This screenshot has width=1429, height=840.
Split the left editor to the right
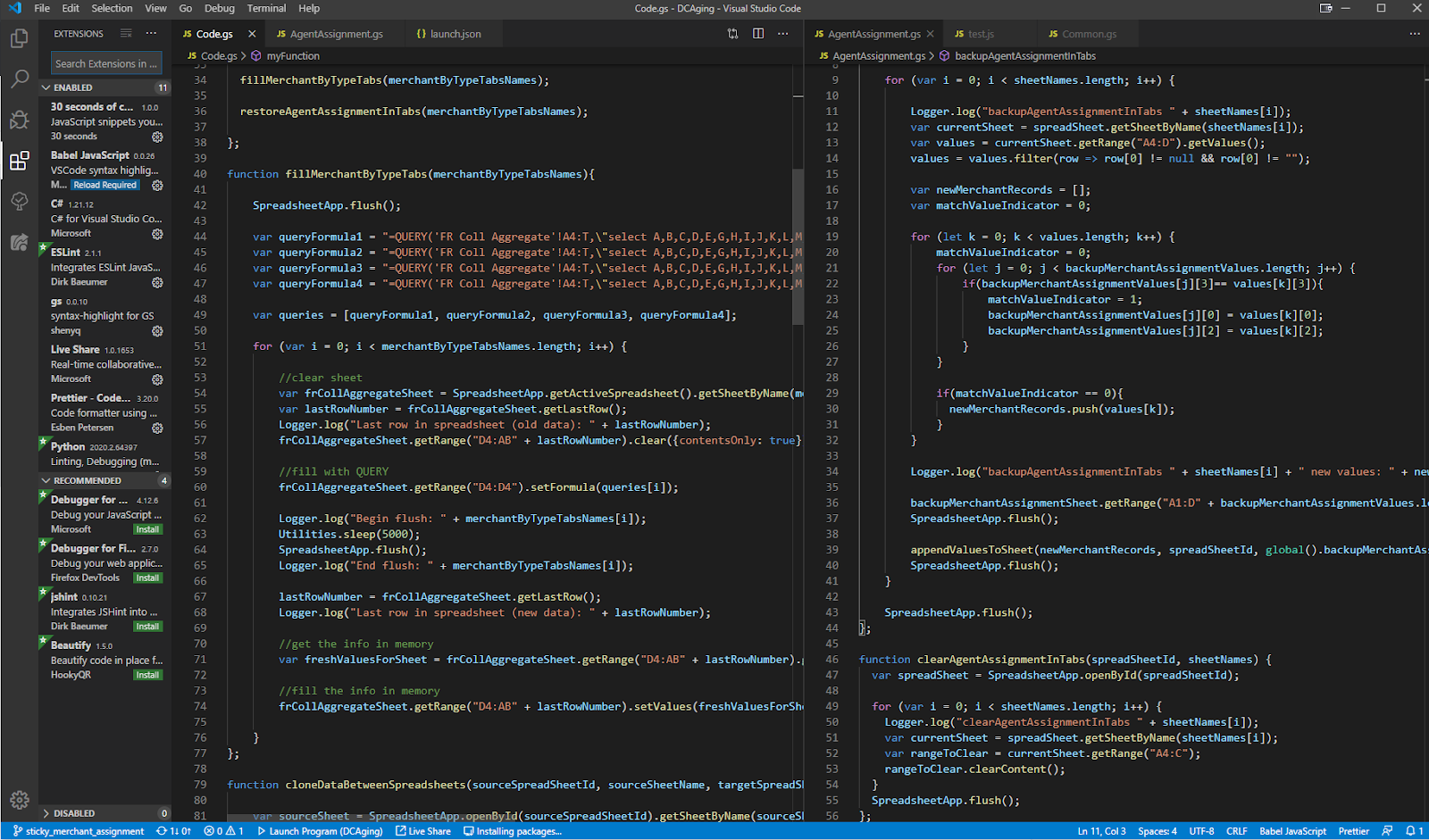[758, 34]
